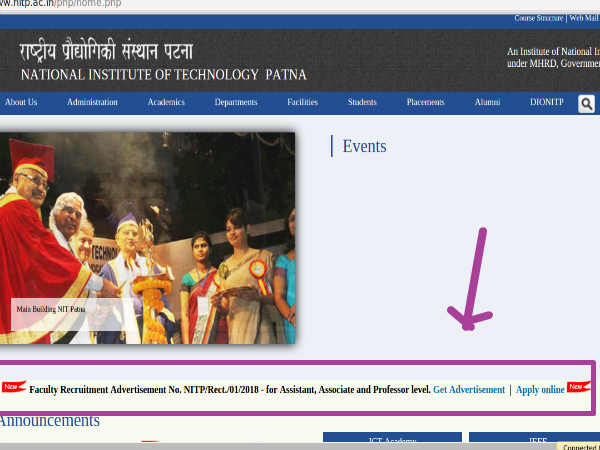This screenshot has width=600, height=450.
Task: Open the Academics menu
Action: [166, 102]
